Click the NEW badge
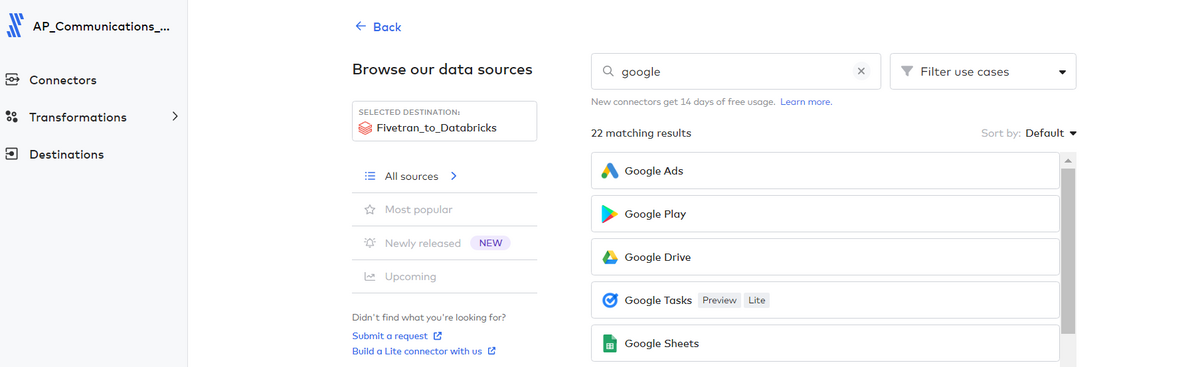 [x=490, y=243]
